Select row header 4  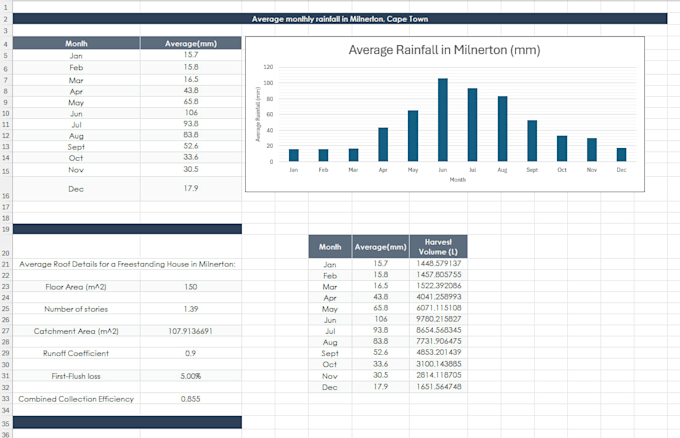click(x=6, y=44)
